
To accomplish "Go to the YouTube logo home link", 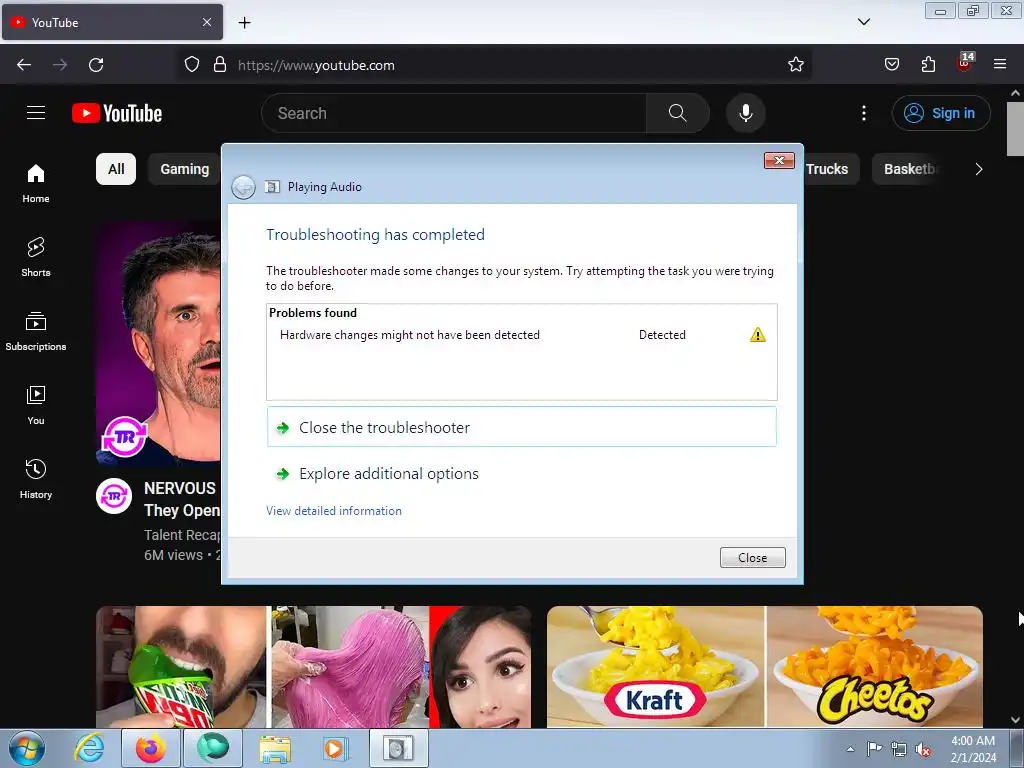I will [117, 113].
